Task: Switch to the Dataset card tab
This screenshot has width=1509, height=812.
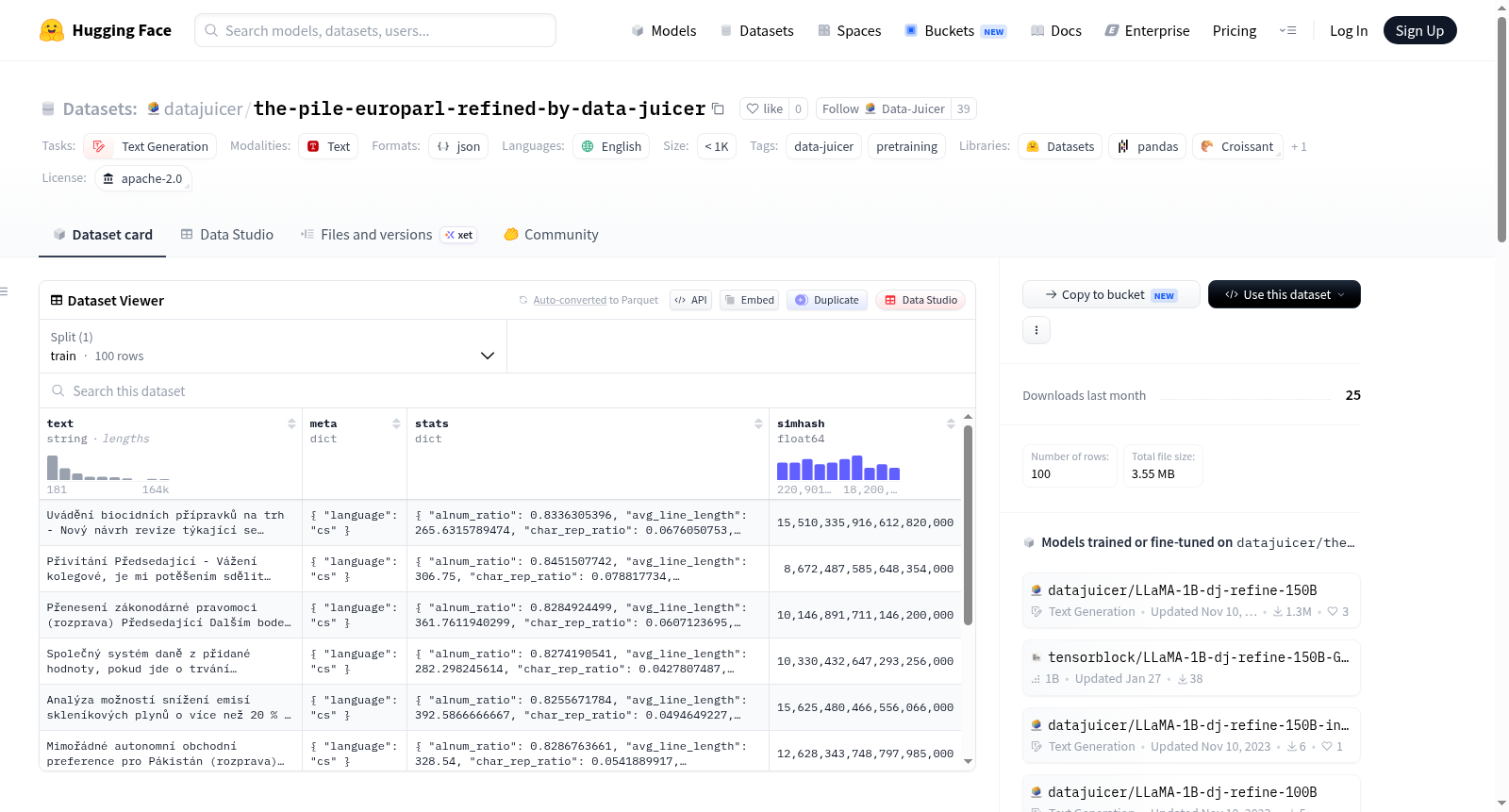Action: (102, 235)
